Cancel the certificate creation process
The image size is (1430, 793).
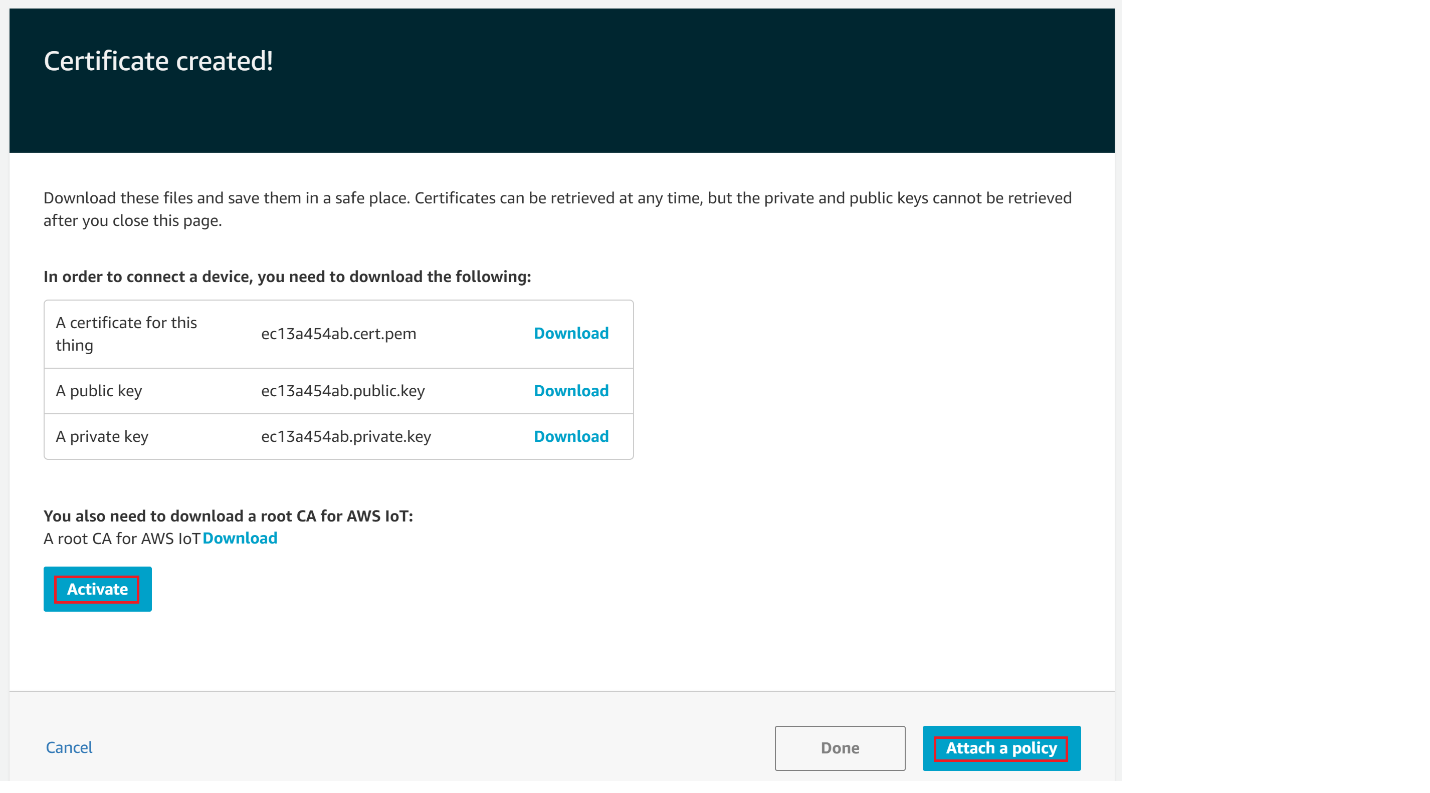tap(68, 747)
